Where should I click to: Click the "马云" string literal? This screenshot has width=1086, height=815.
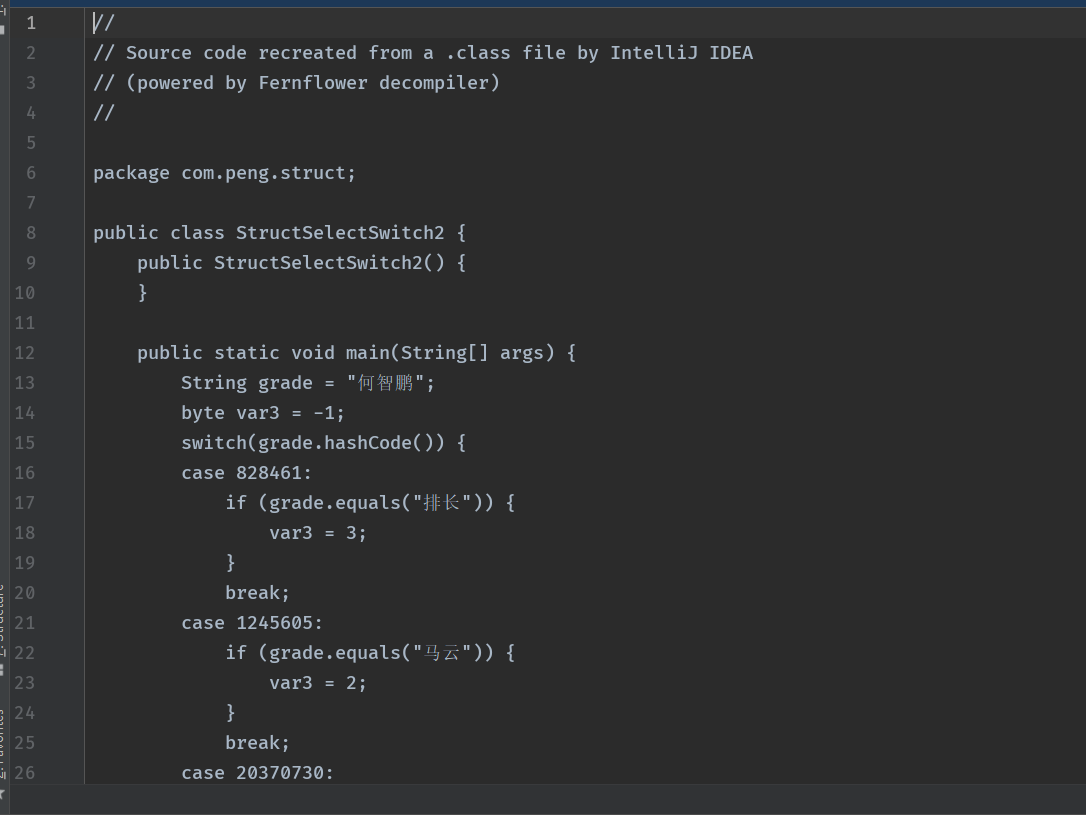pyautogui.click(x=440, y=652)
